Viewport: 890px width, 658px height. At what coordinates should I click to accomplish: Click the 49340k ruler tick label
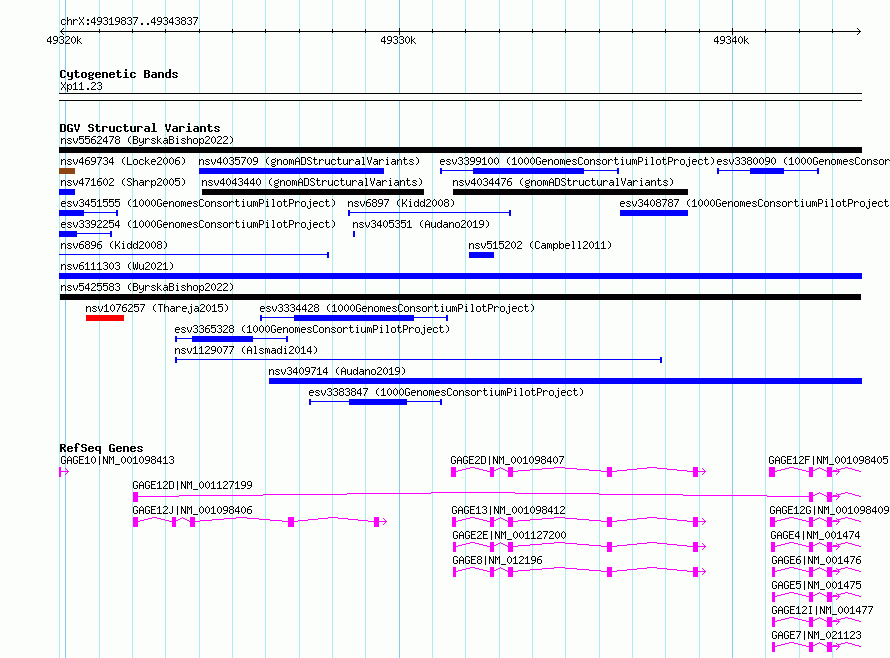tap(731, 40)
